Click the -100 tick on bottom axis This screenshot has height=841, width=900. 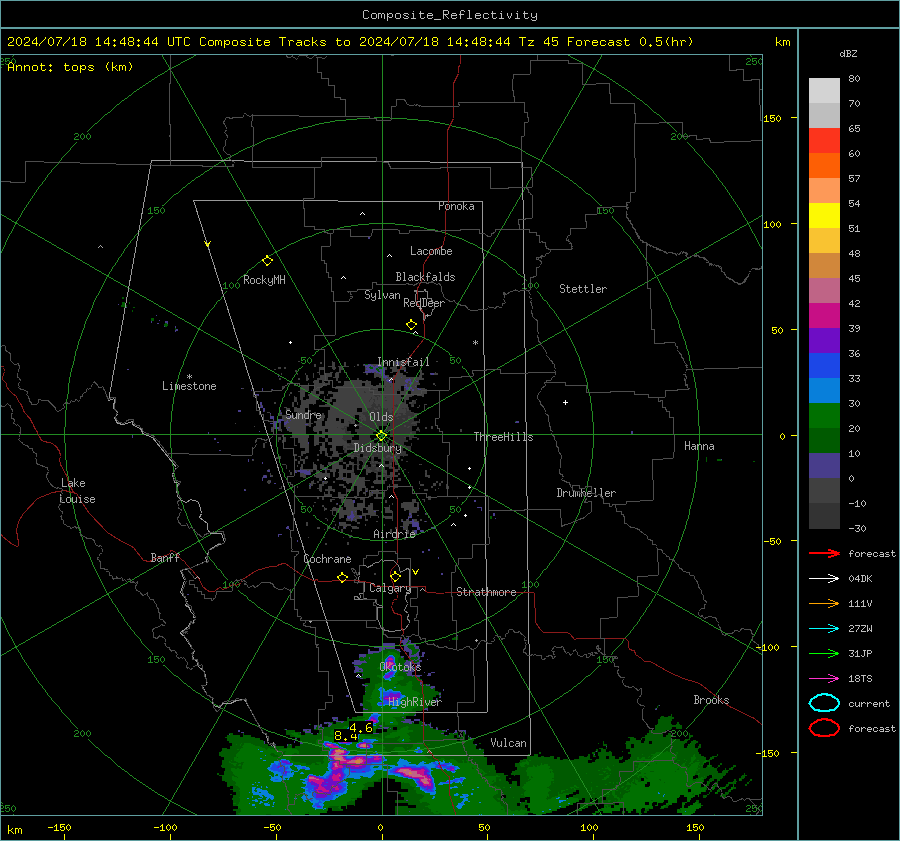tap(165, 827)
